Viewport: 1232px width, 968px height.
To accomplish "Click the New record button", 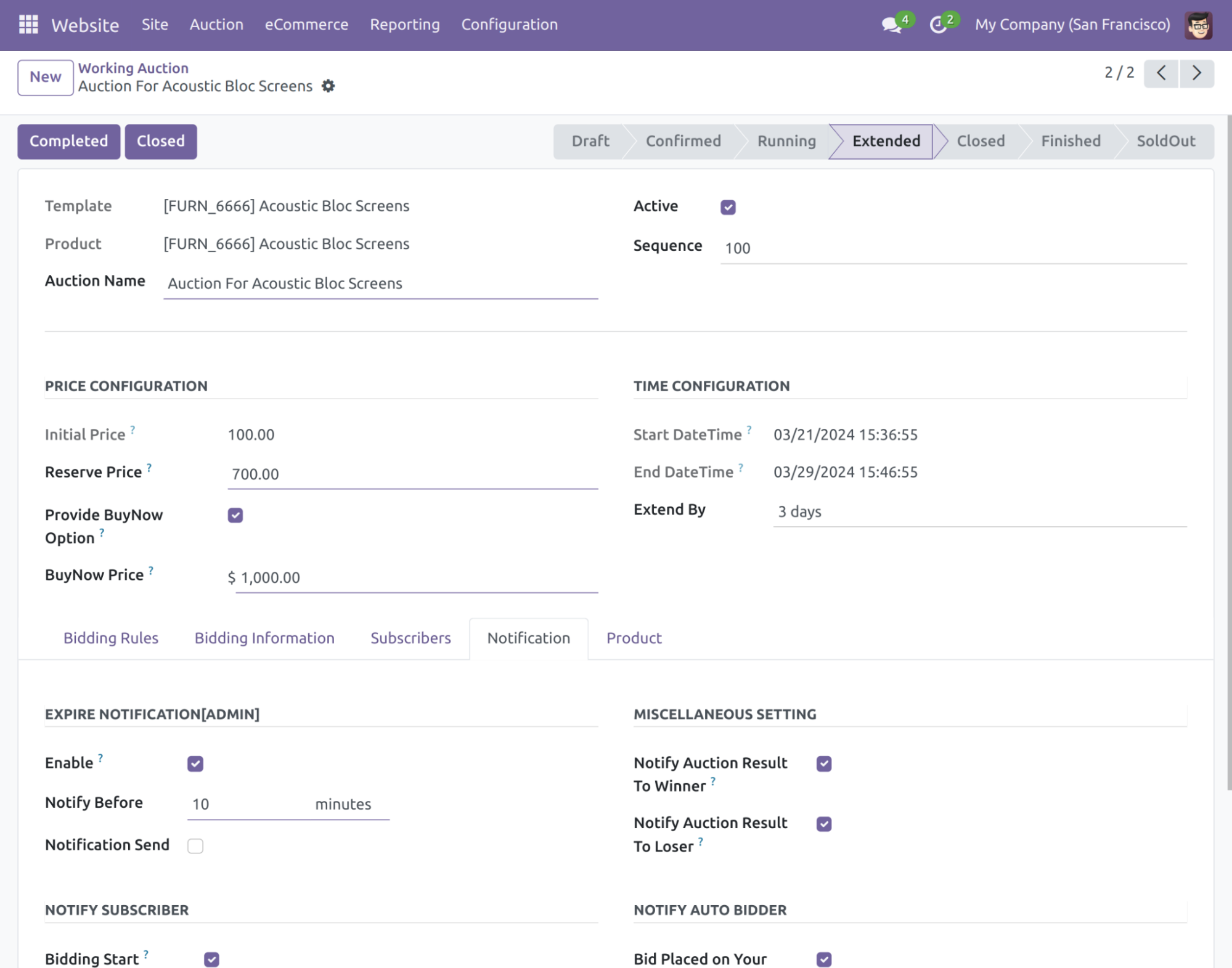I will click(46, 78).
